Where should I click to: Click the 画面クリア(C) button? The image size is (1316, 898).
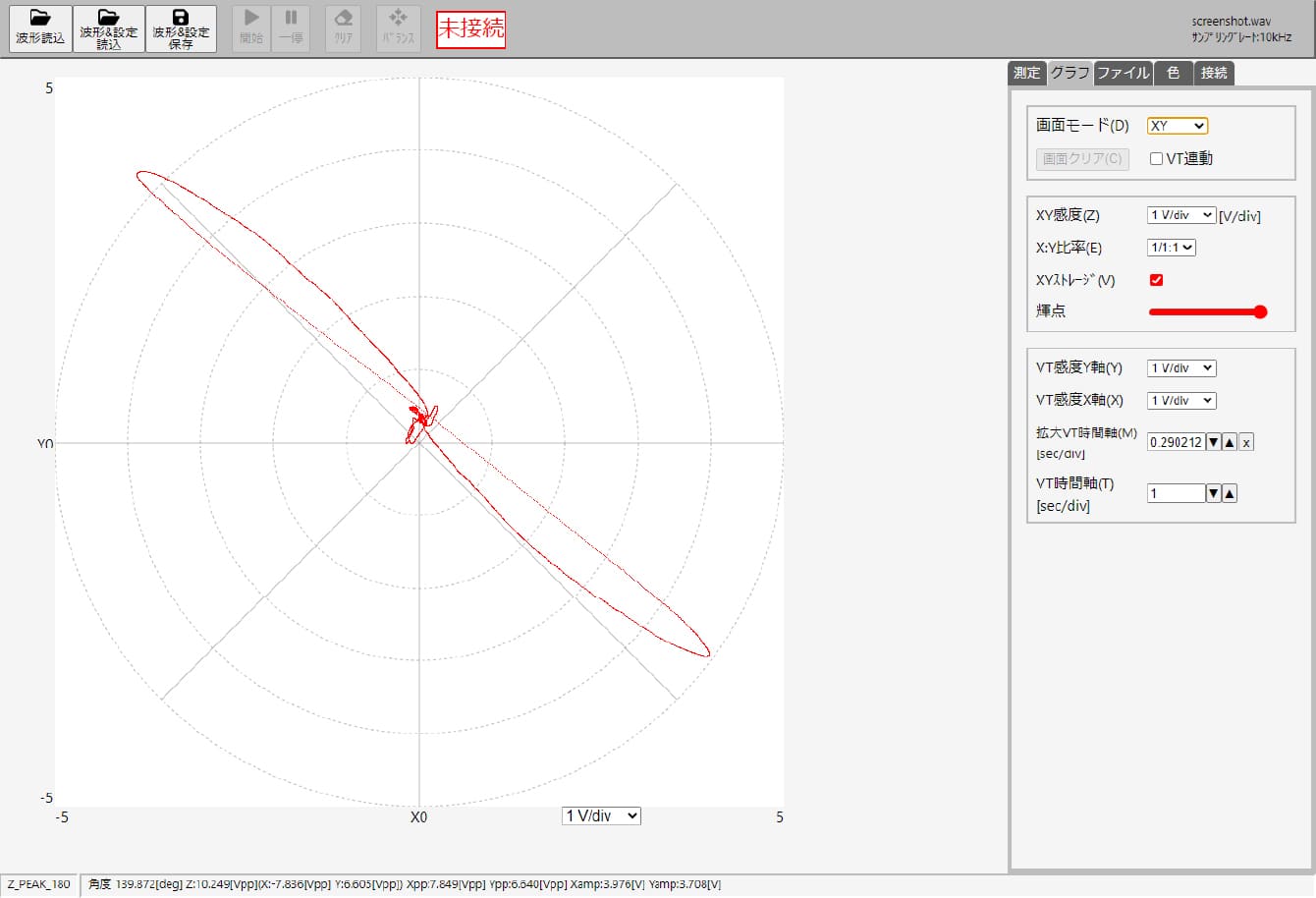point(1082,158)
